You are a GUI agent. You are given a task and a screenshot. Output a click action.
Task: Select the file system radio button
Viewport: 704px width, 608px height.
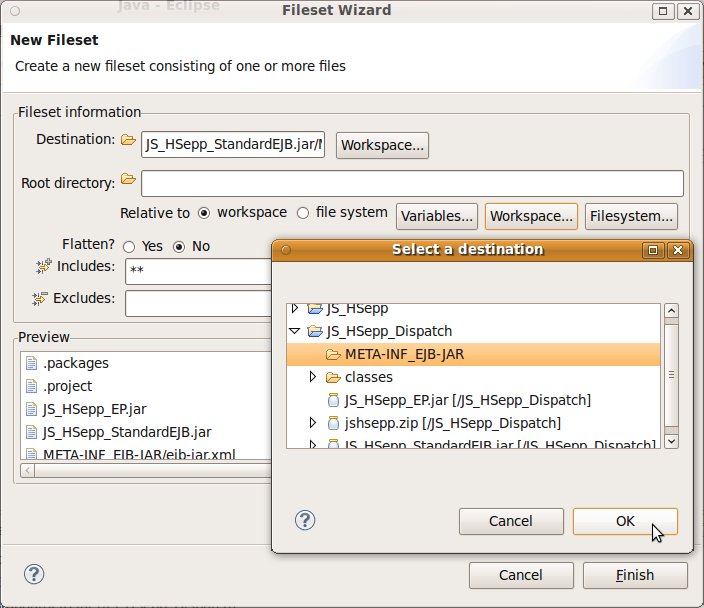point(304,213)
